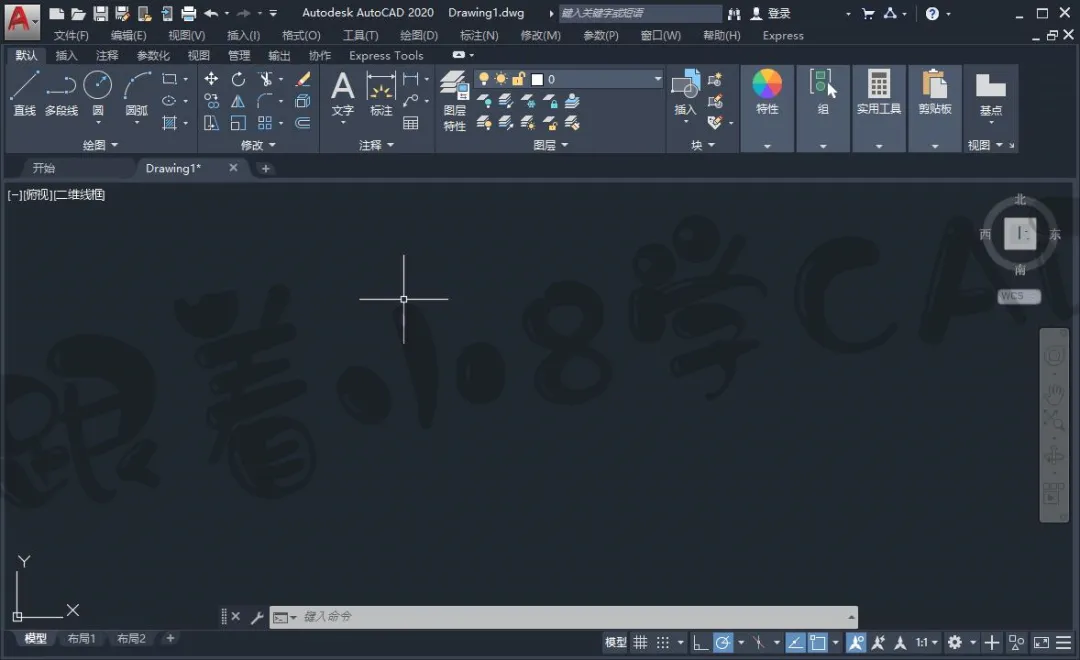Click the Scale tool icon
Image resolution: width=1080 pixels, height=660 pixels.
(238, 123)
